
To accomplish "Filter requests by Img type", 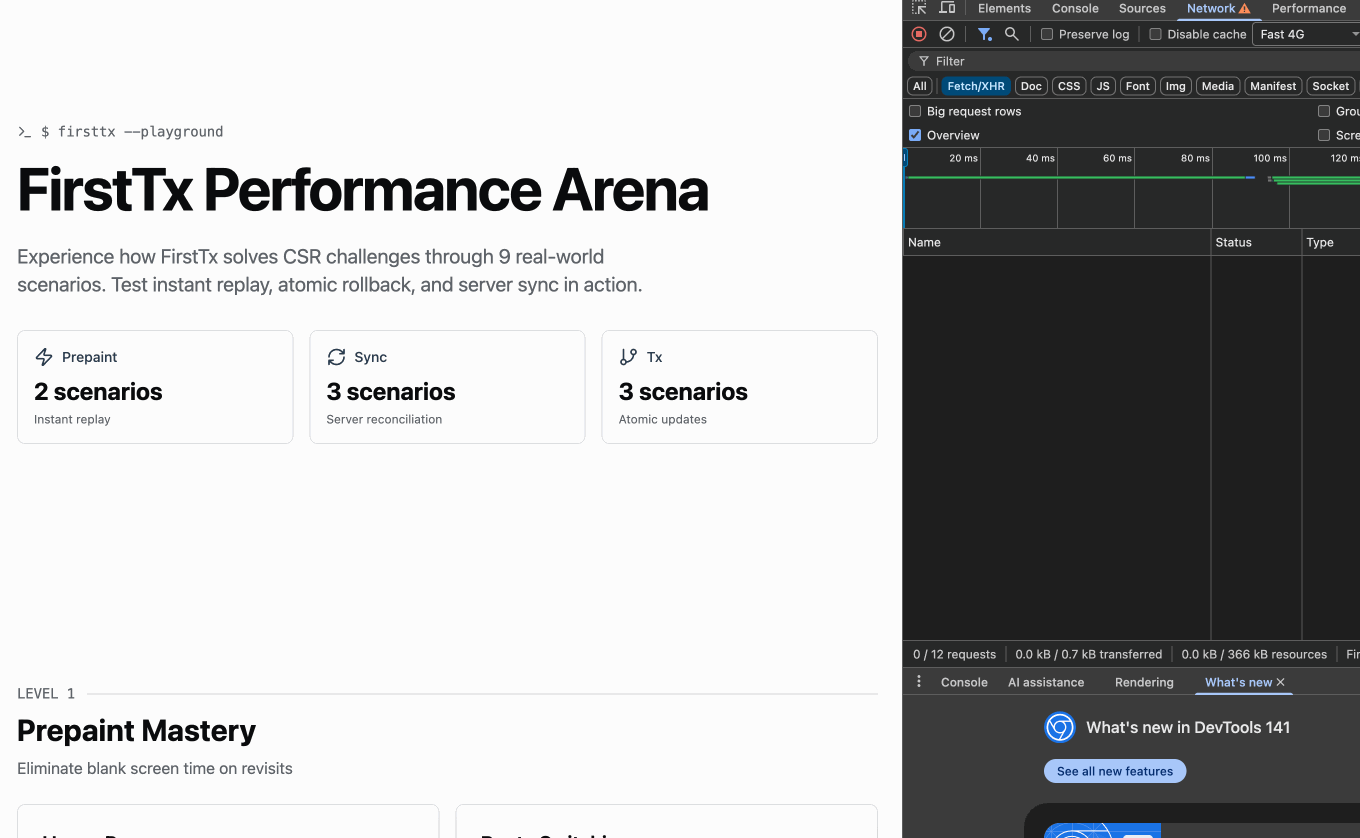I will coord(1175,86).
